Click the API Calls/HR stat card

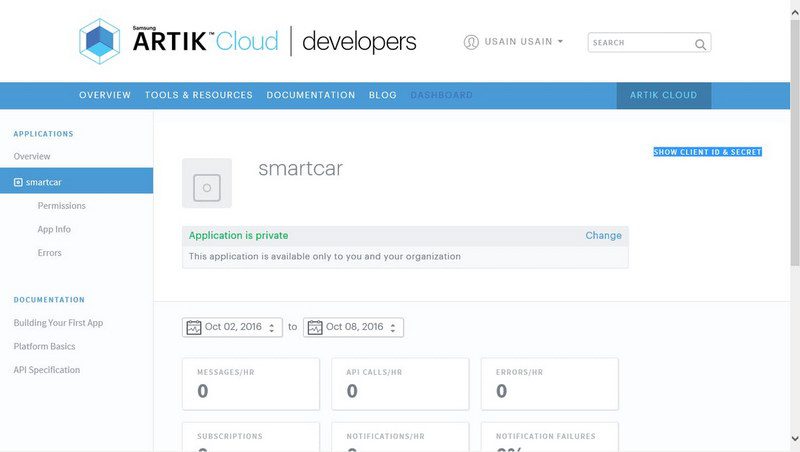click(400, 384)
